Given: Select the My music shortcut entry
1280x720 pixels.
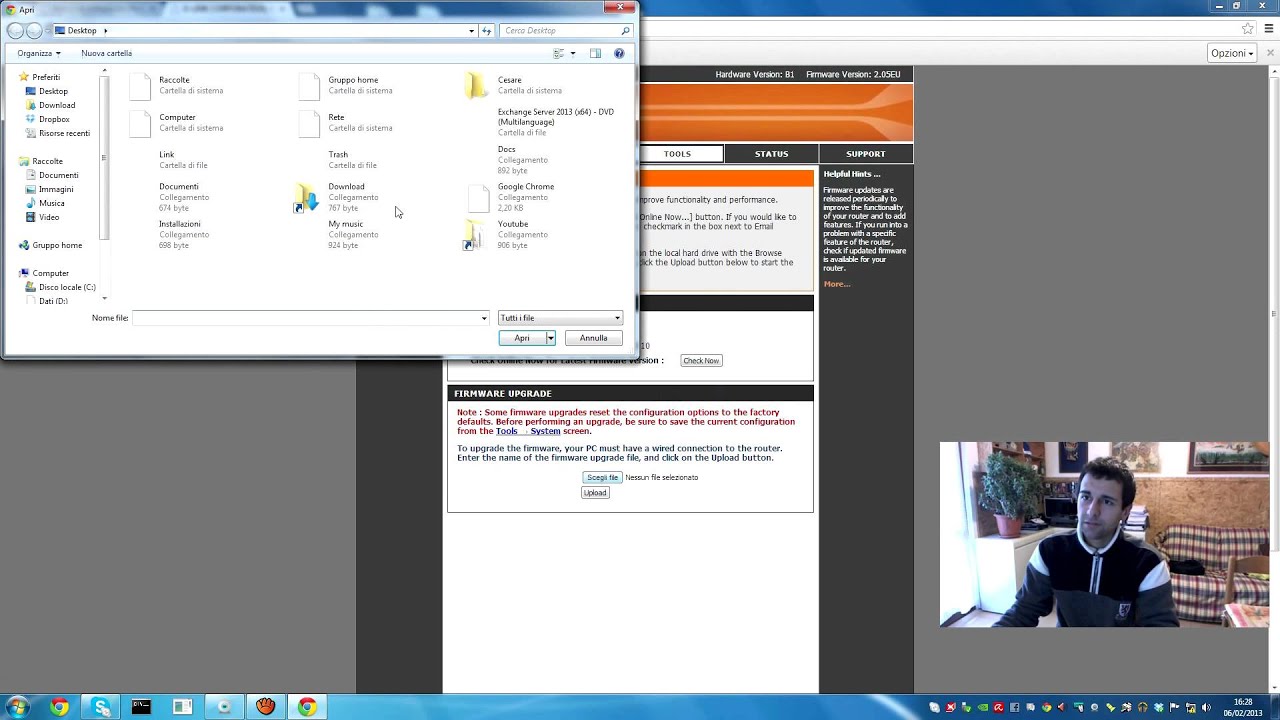Looking at the screenshot, I should [355, 234].
